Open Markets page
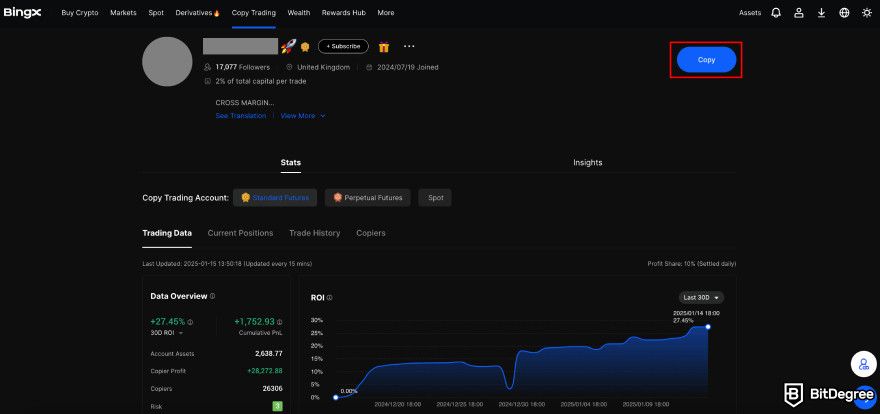 (x=123, y=12)
